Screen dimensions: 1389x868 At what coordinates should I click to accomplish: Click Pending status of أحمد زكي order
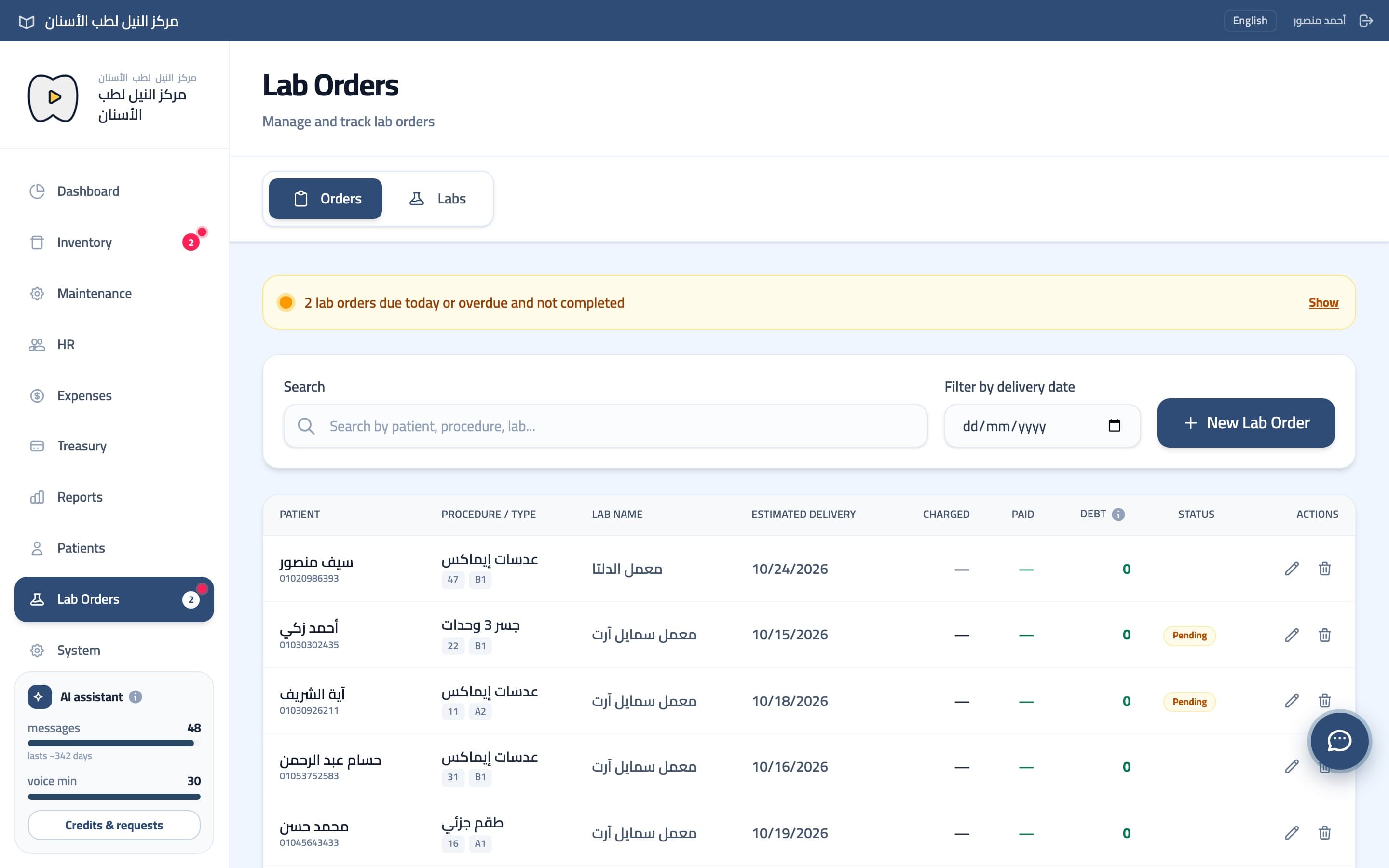1189,636
